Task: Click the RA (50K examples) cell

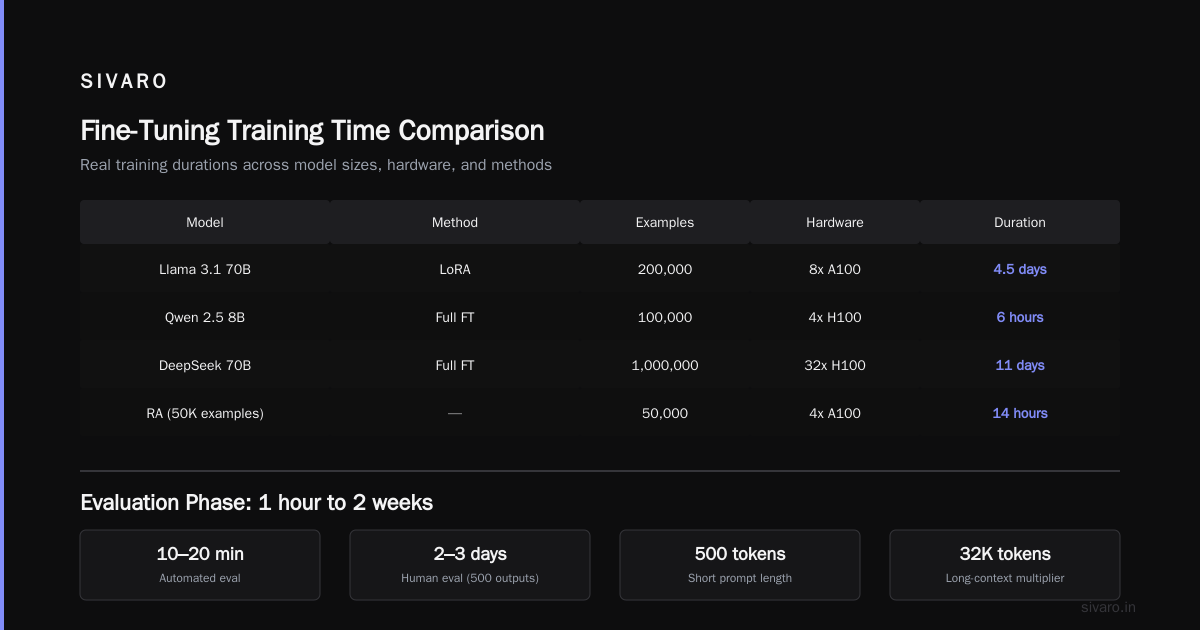Action: pos(205,413)
